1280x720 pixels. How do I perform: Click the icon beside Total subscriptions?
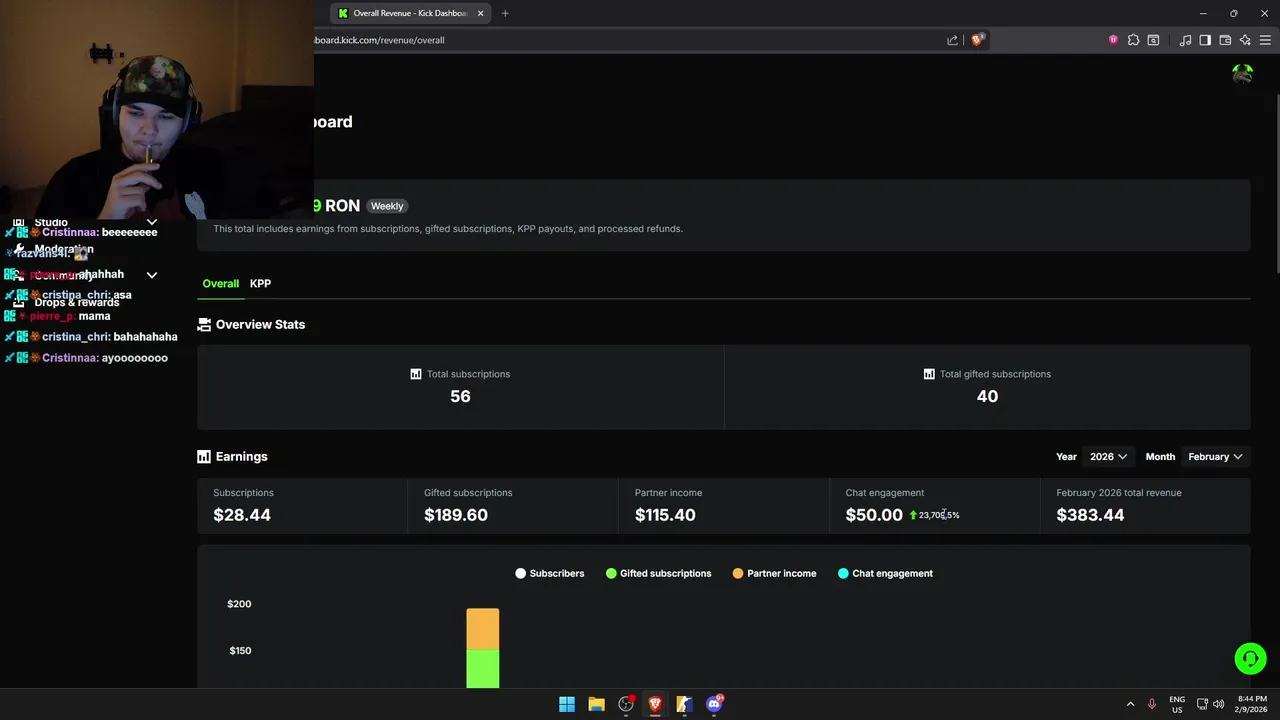point(416,374)
